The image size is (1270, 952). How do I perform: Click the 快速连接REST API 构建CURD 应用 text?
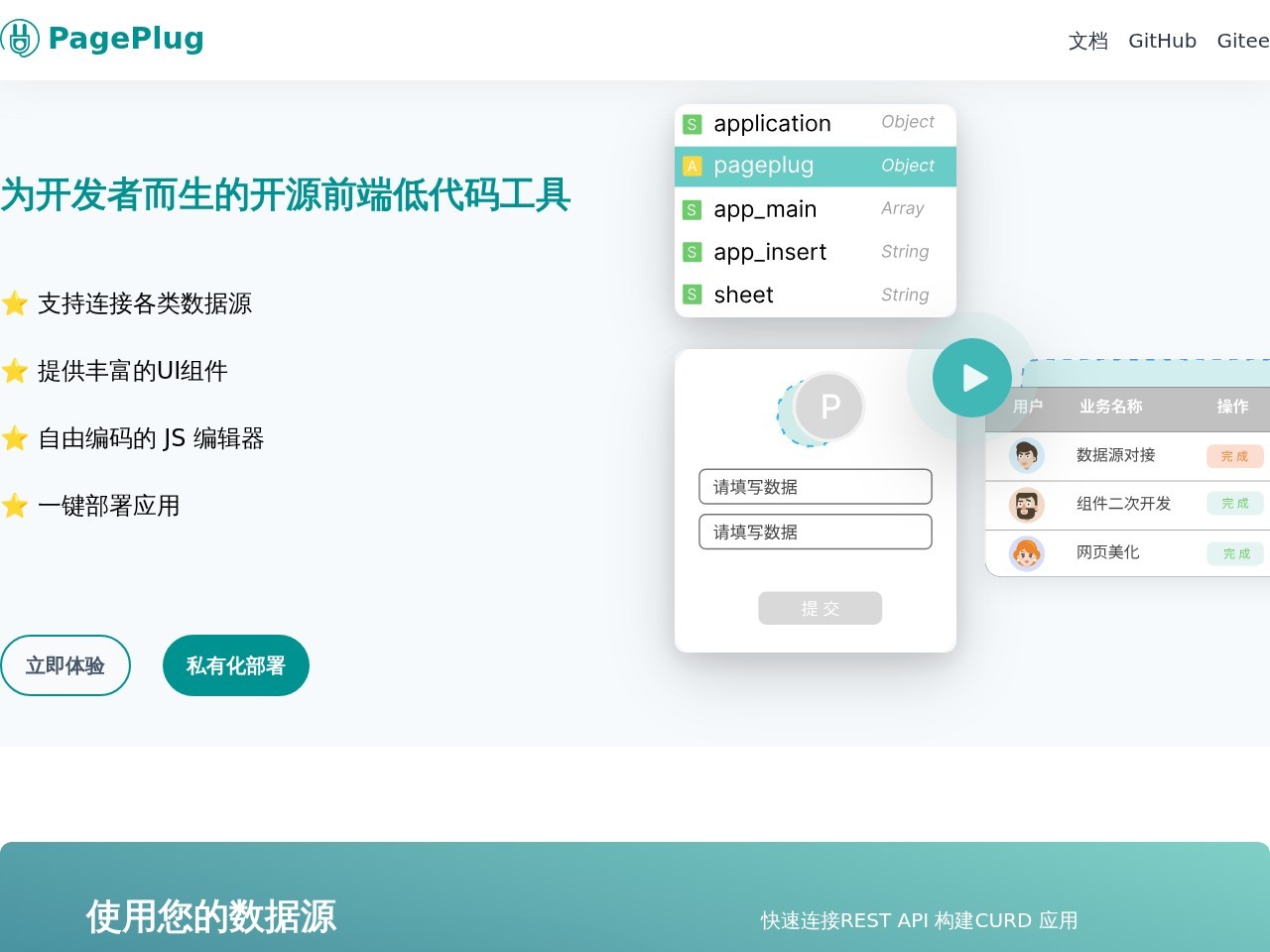920,920
